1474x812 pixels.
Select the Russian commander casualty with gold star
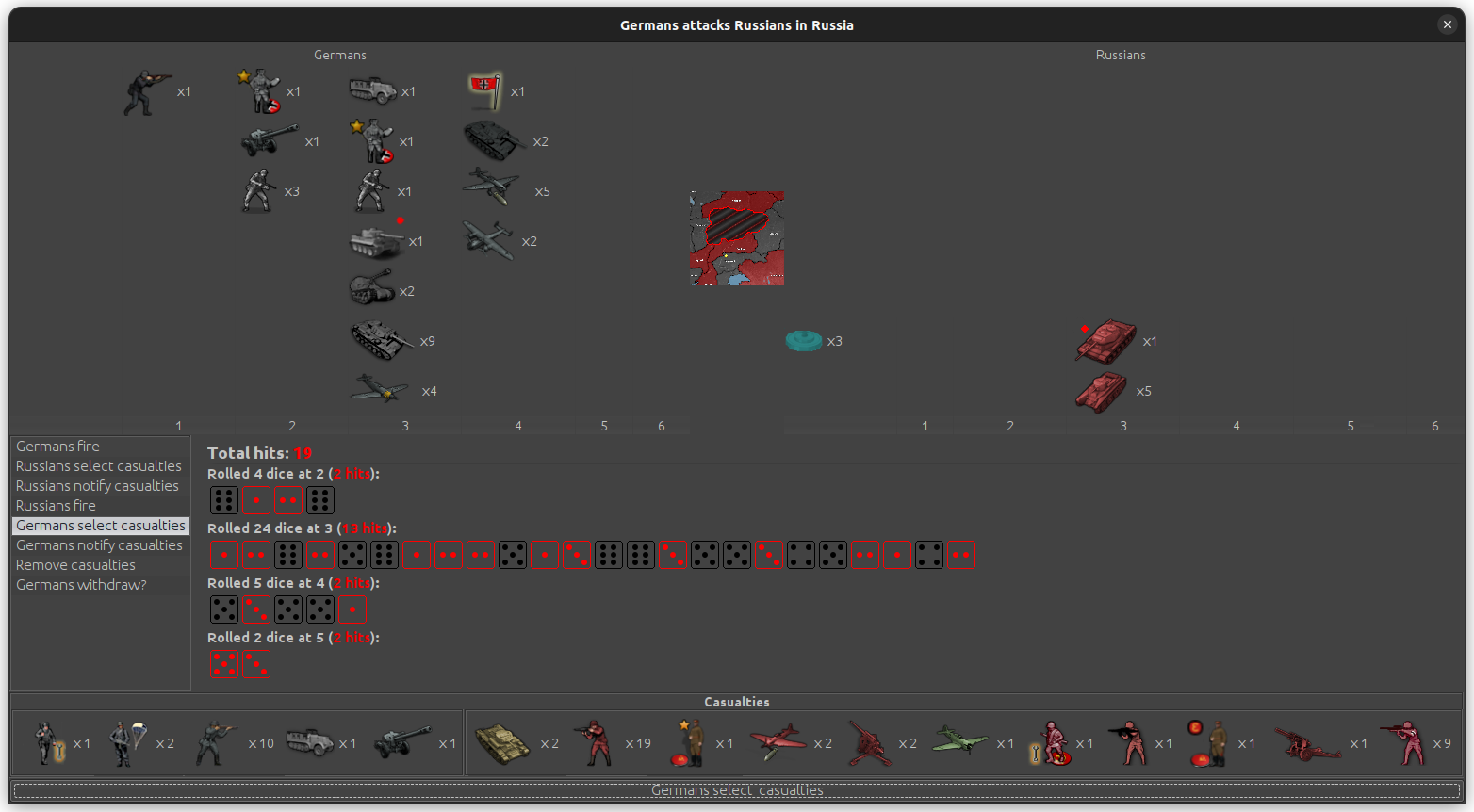pos(689,743)
